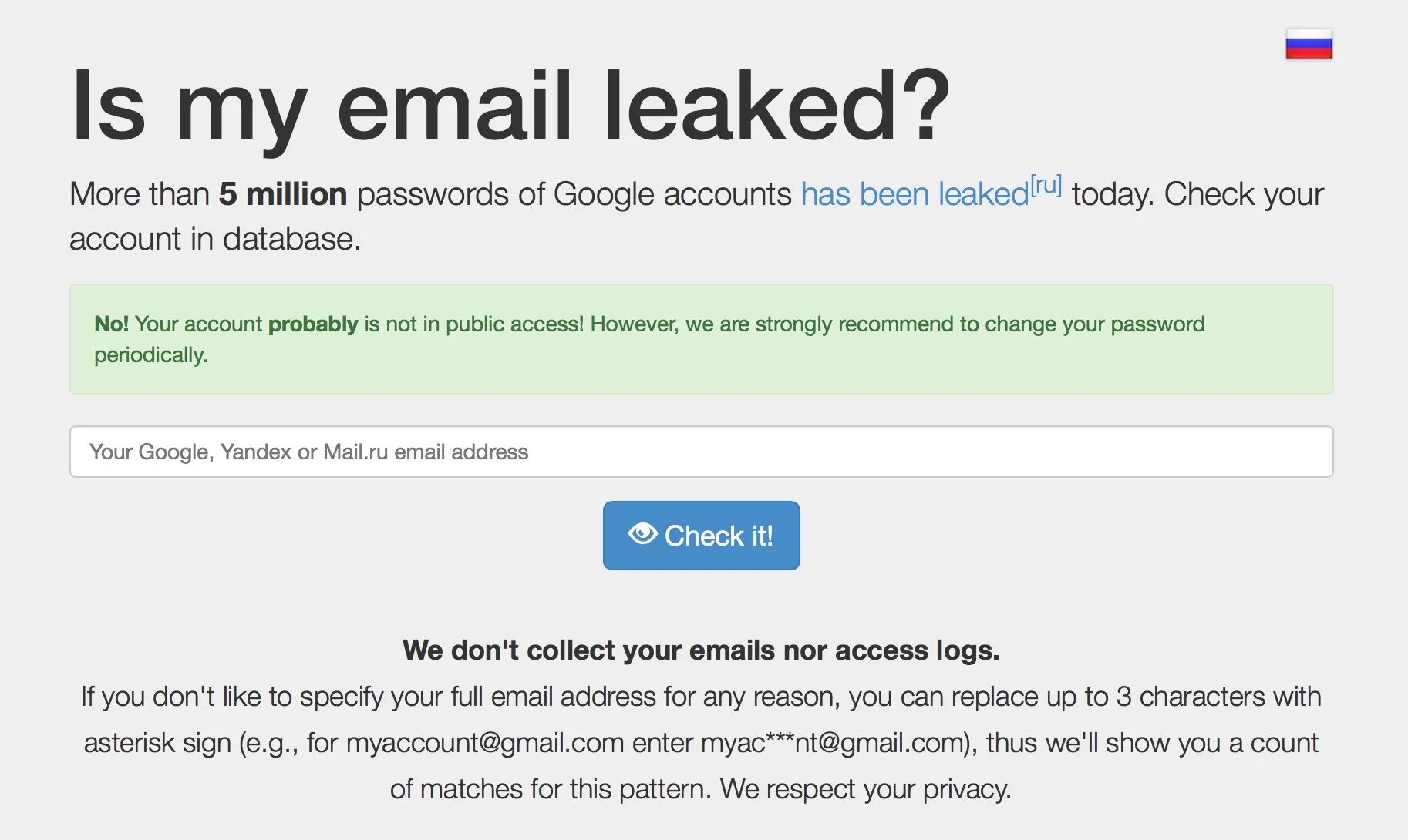Click the bold 'No!' in the green alert
This screenshot has width=1408, height=840.
pos(111,324)
